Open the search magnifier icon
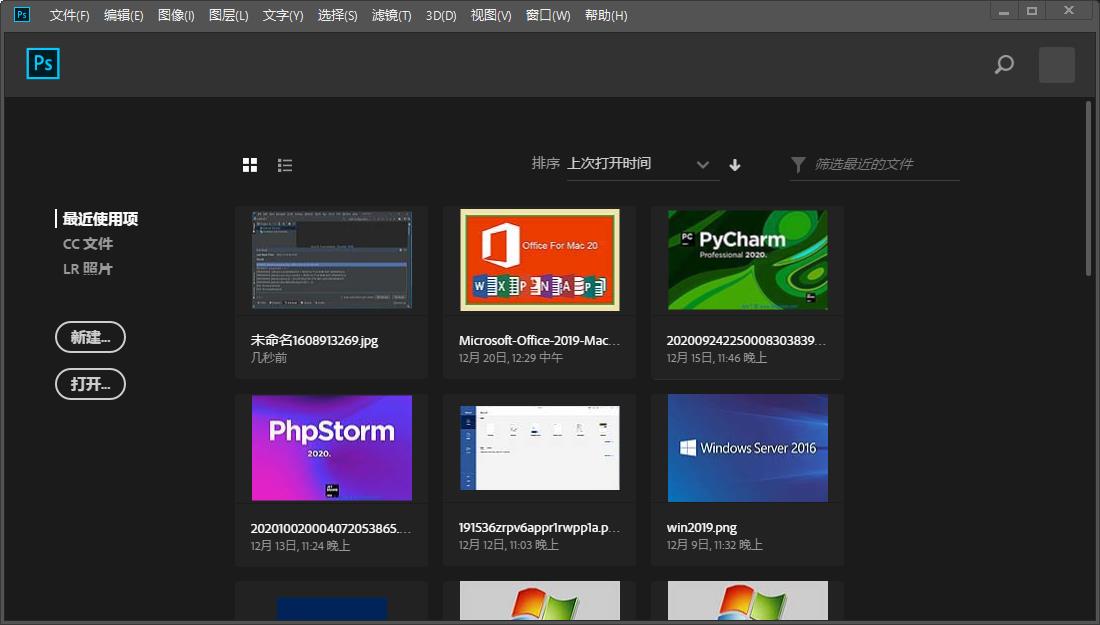Screen dimensions: 1100x625 pos(1004,65)
